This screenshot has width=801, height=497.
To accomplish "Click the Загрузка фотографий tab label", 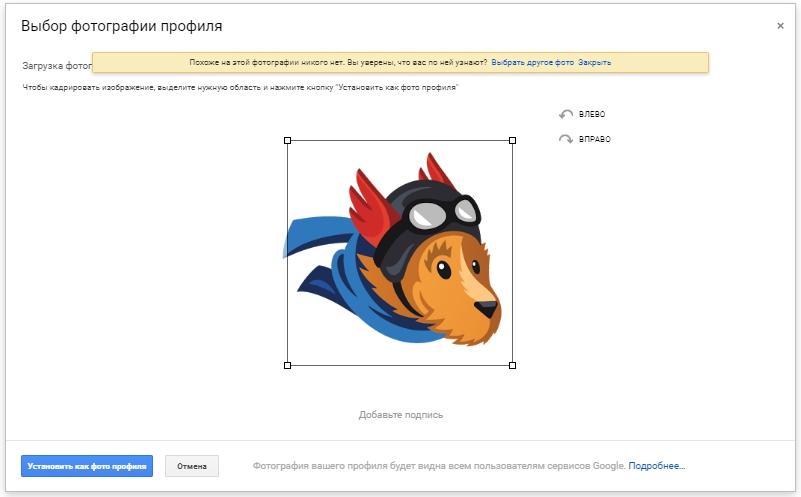I will click(x=57, y=66).
